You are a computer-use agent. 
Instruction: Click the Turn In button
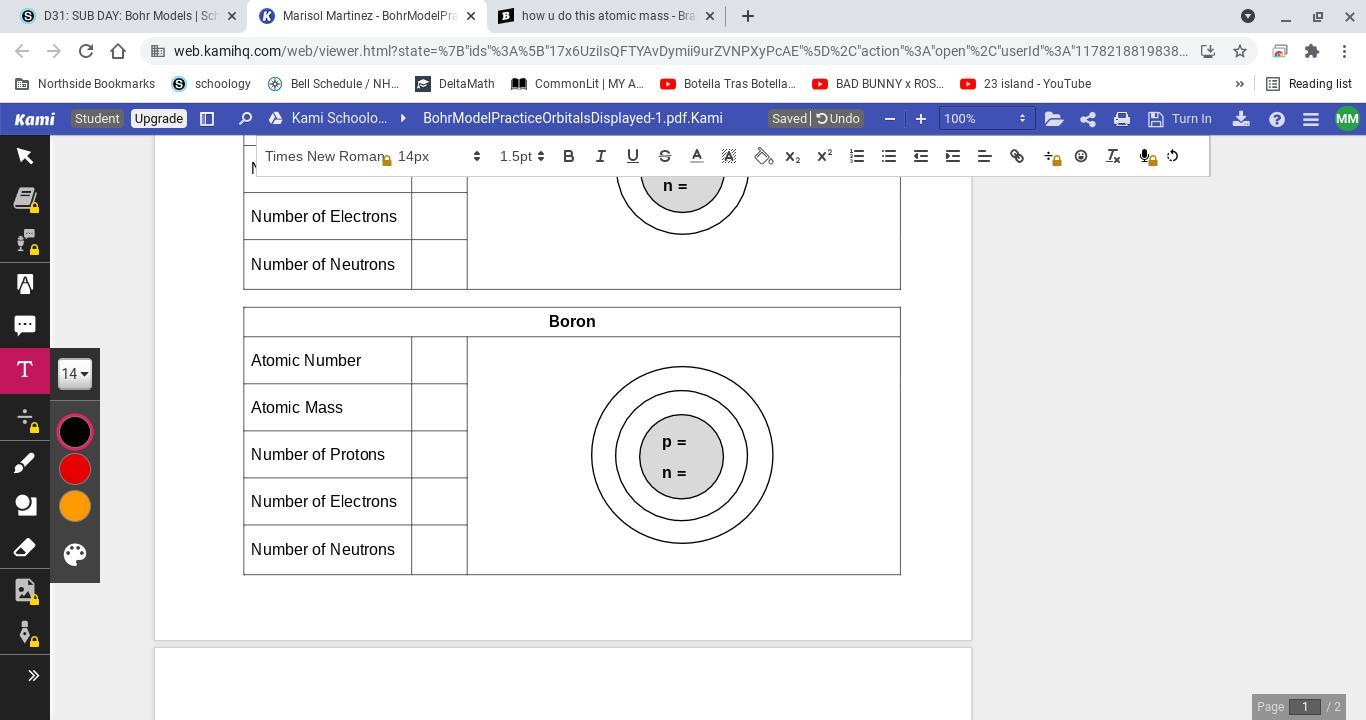pyautogui.click(x=1180, y=119)
